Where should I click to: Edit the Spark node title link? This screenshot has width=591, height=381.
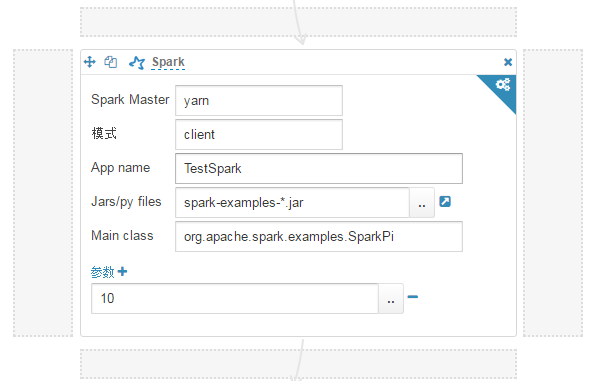coord(168,62)
